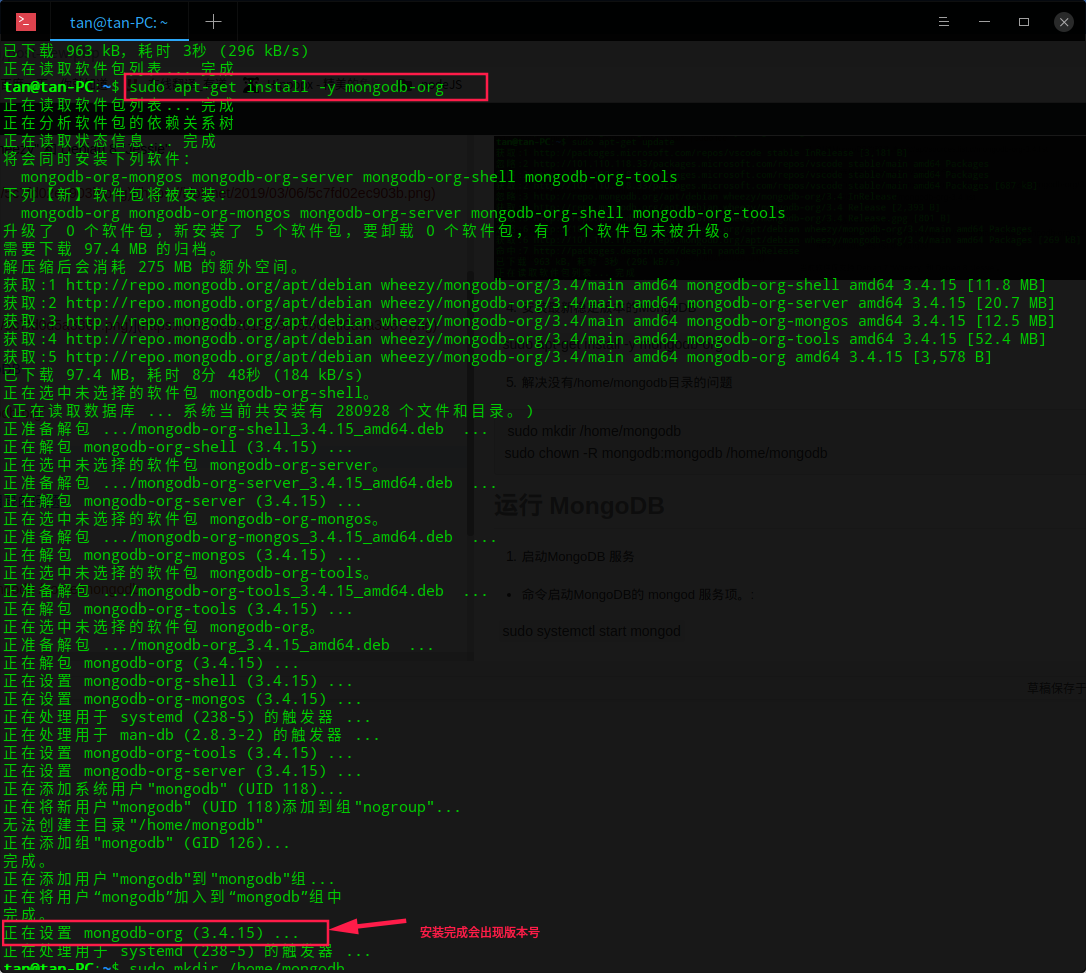Click the line '正在设置 mongodb-org (3.4.15) ...'
Screen dimensions: 1086x973
tap(151, 933)
